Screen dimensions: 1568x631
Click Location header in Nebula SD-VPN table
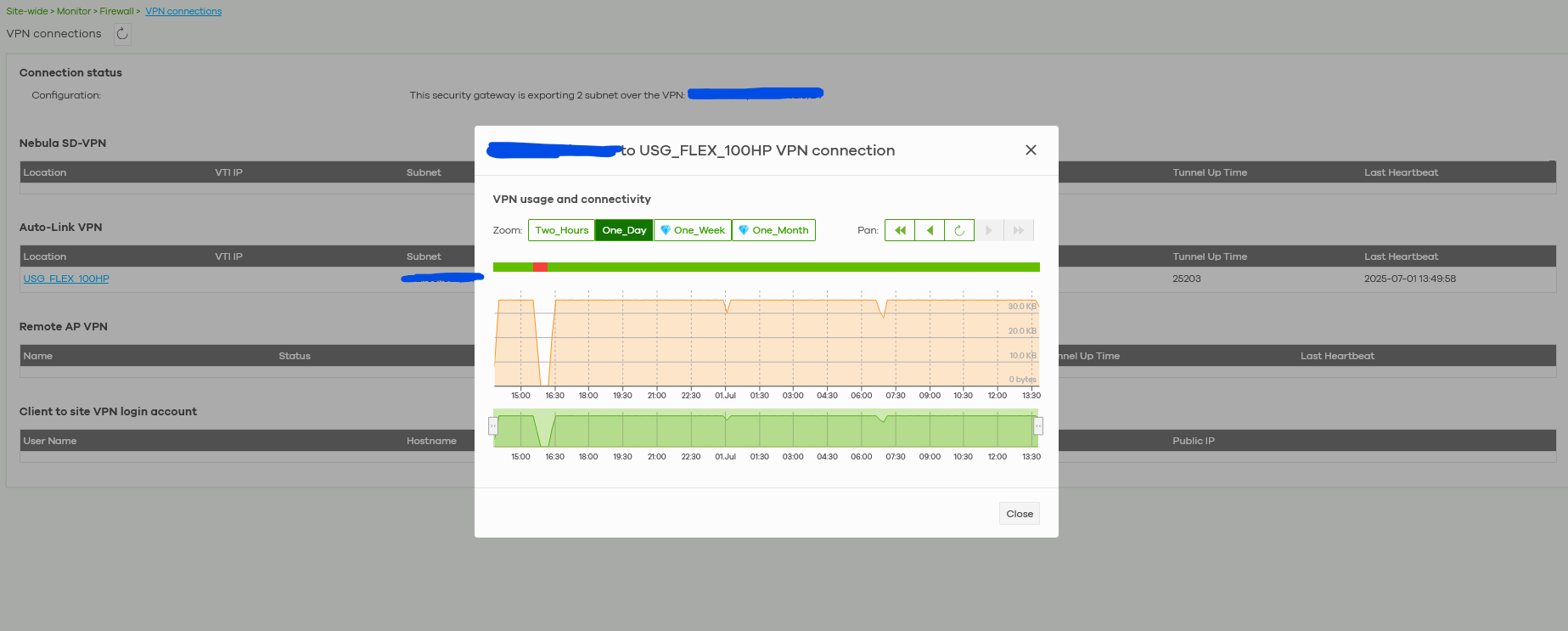(x=45, y=172)
